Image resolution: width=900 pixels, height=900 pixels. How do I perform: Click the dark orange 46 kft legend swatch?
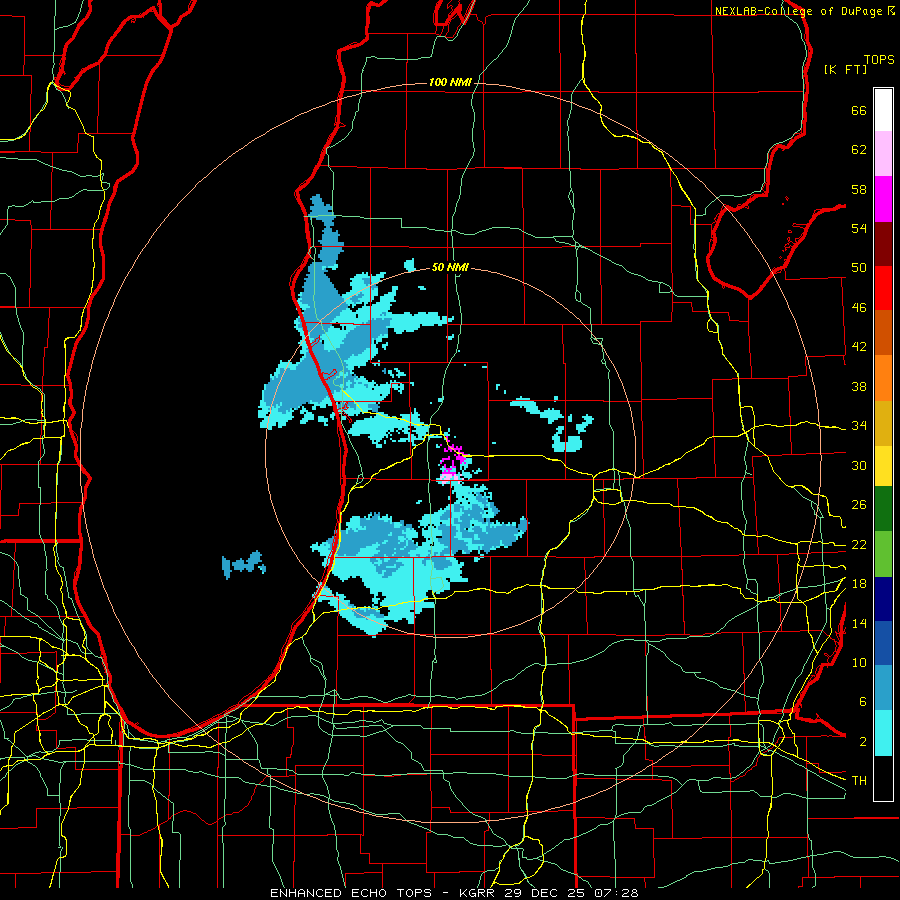[883, 332]
